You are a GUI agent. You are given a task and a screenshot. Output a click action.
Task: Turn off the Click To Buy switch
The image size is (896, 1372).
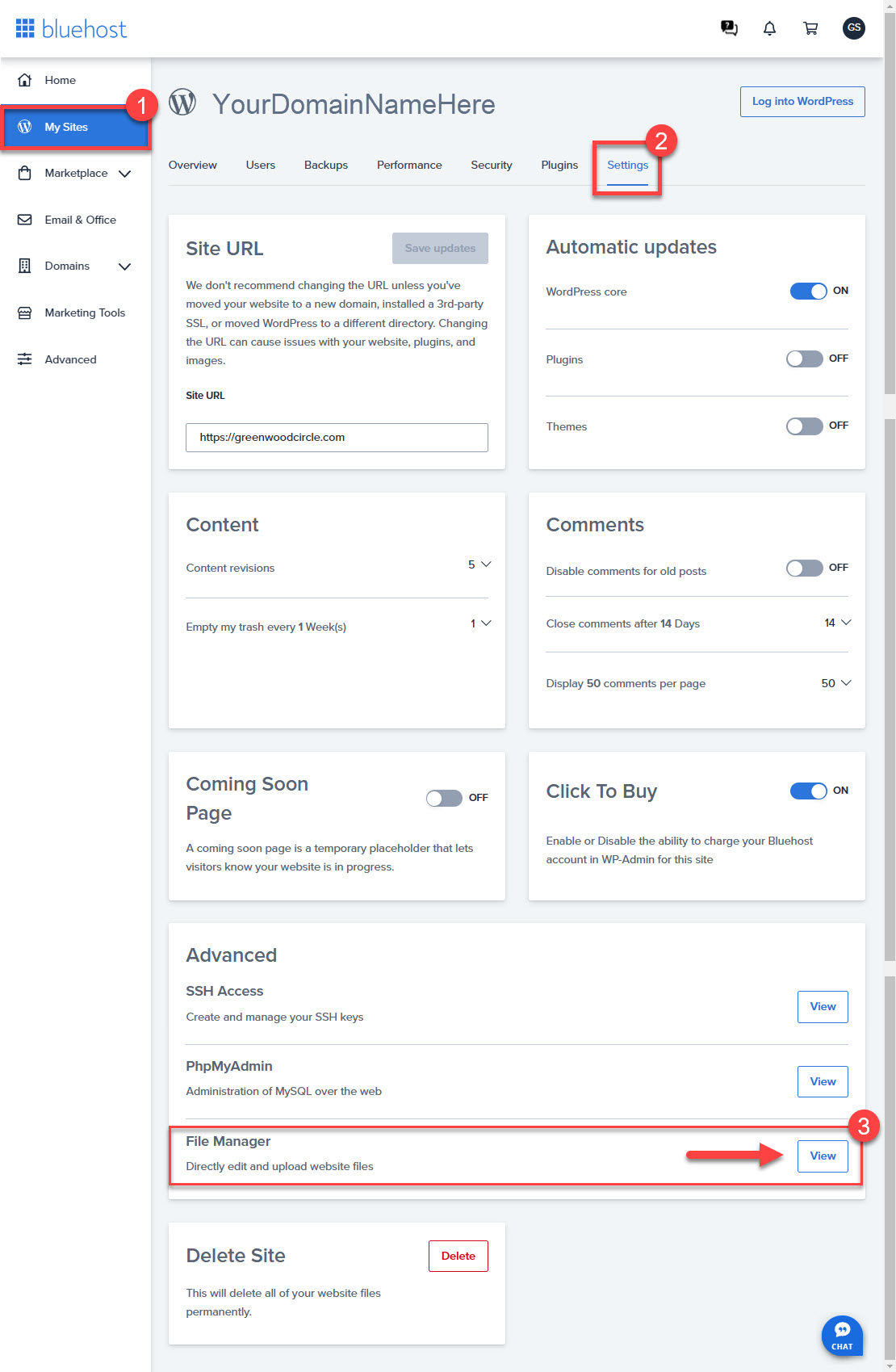click(808, 791)
